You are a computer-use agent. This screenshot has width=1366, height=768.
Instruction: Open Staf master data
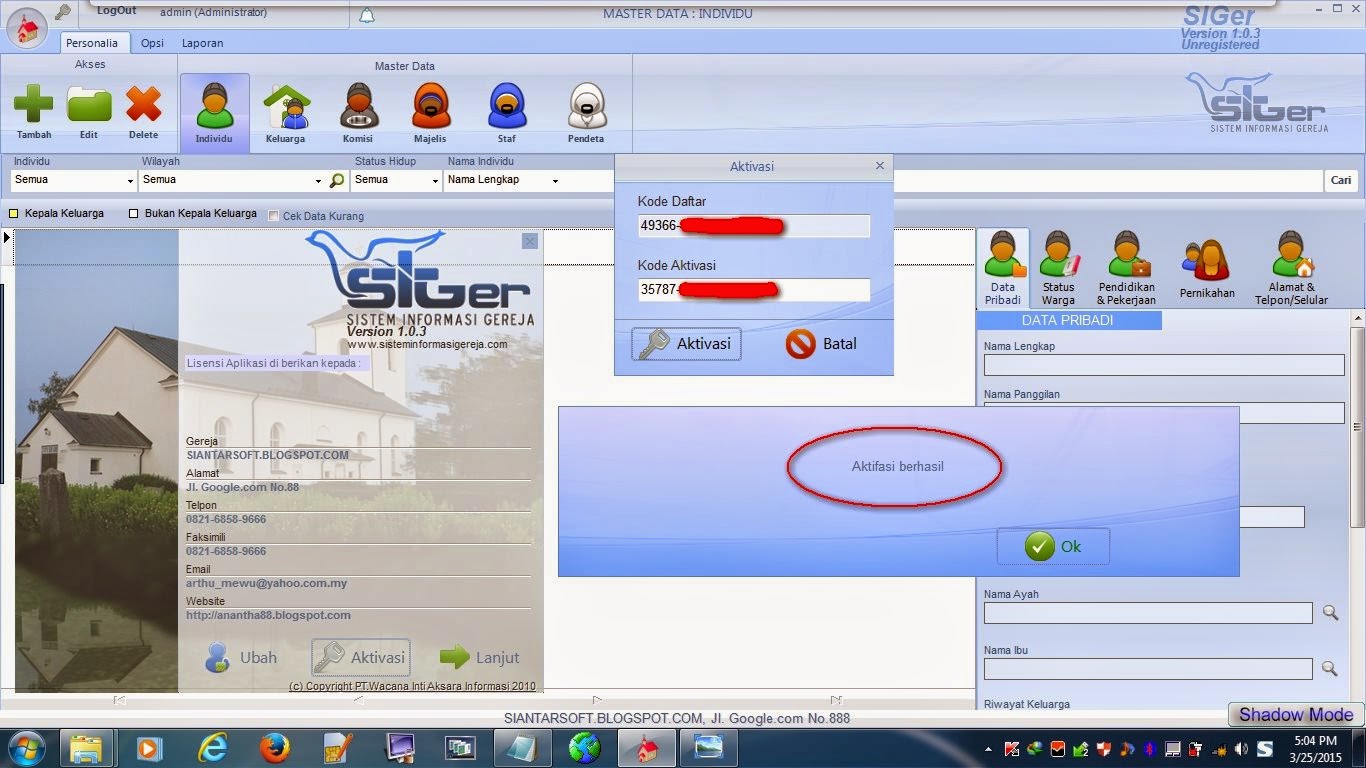pos(507,112)
